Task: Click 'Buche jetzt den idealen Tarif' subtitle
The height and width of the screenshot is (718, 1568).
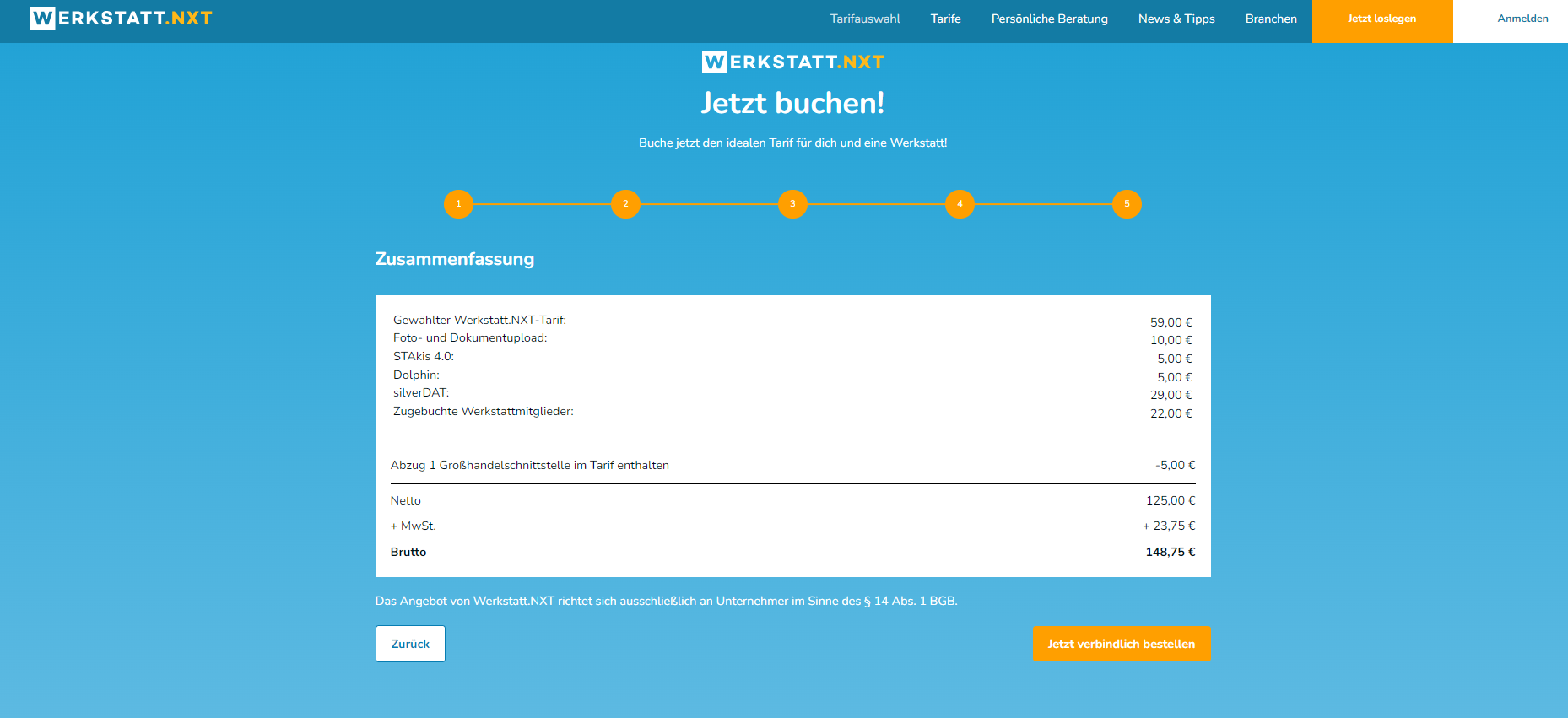Action: [792, 143]
